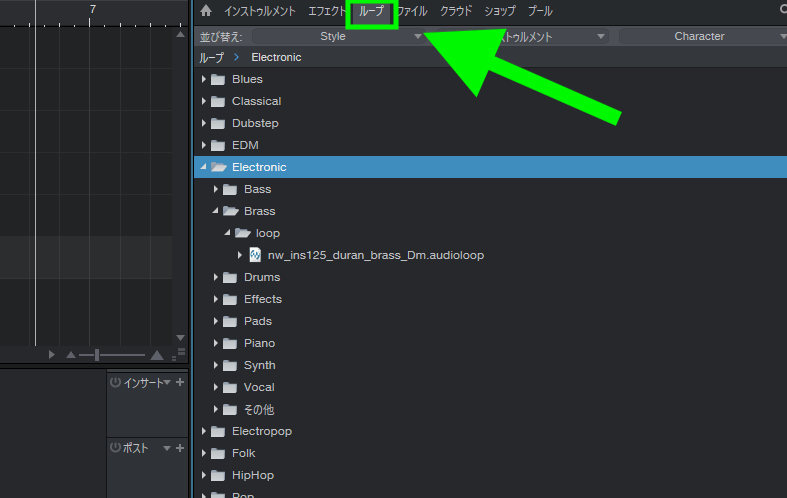Open the ファイル tab
Image resolution: width=787 pixels, height=498 pixels.
pyautogui.click(x=412, y=11)
